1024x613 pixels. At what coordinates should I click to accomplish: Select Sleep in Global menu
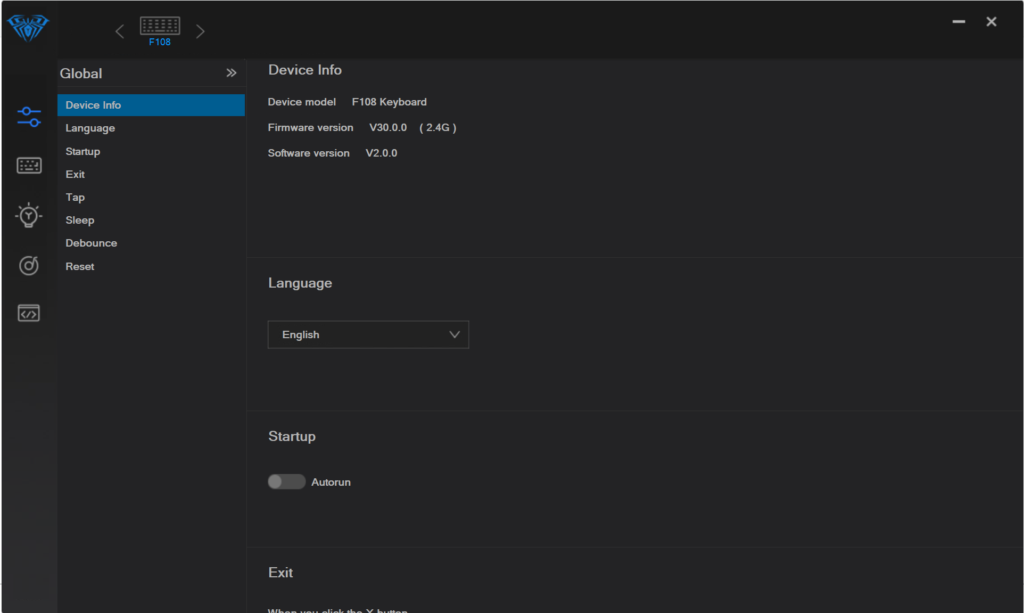[151, 220]
